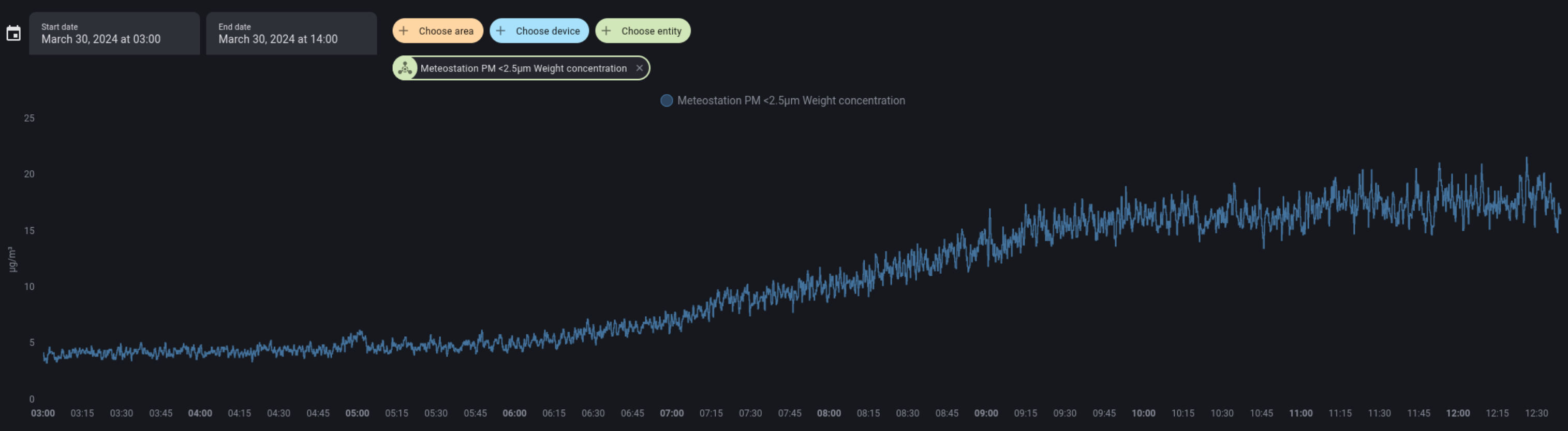The width and height of the screenshot is (1568, 431).
Task: Click the Meteostation chip's entity icon
Action: coord(405,68)
